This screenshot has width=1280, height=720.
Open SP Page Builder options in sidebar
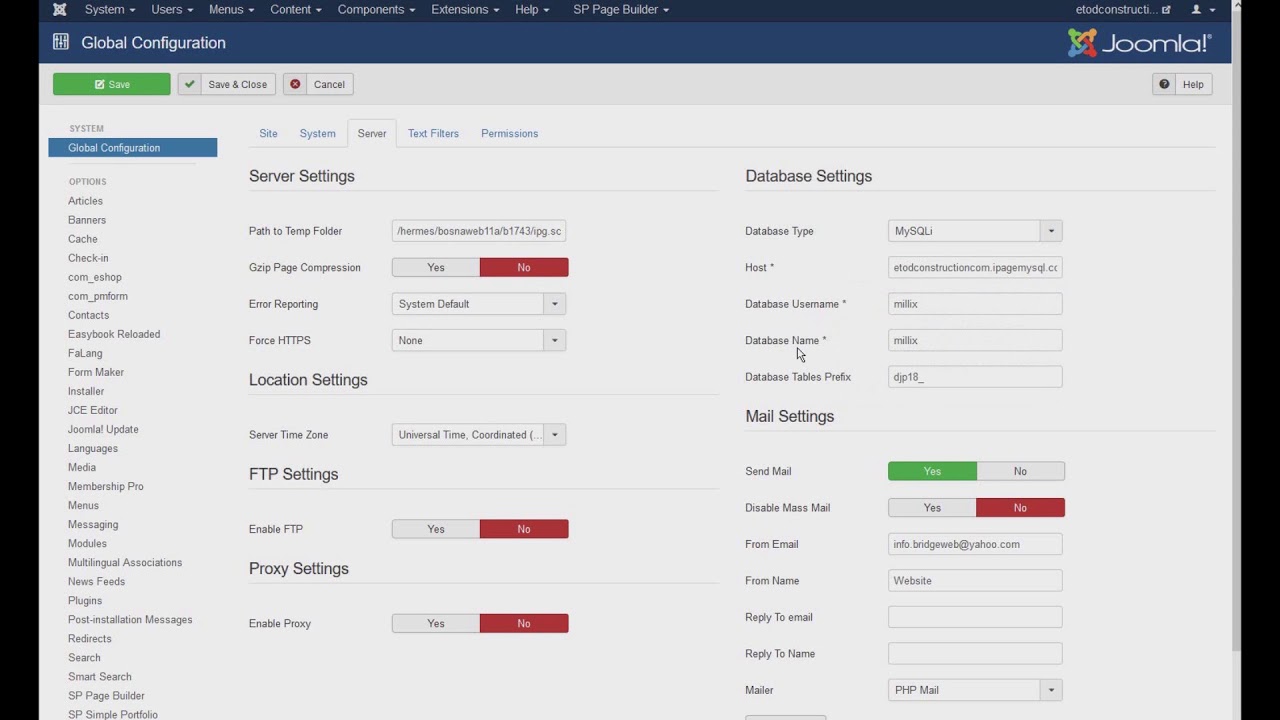click(x=106, y=695)
